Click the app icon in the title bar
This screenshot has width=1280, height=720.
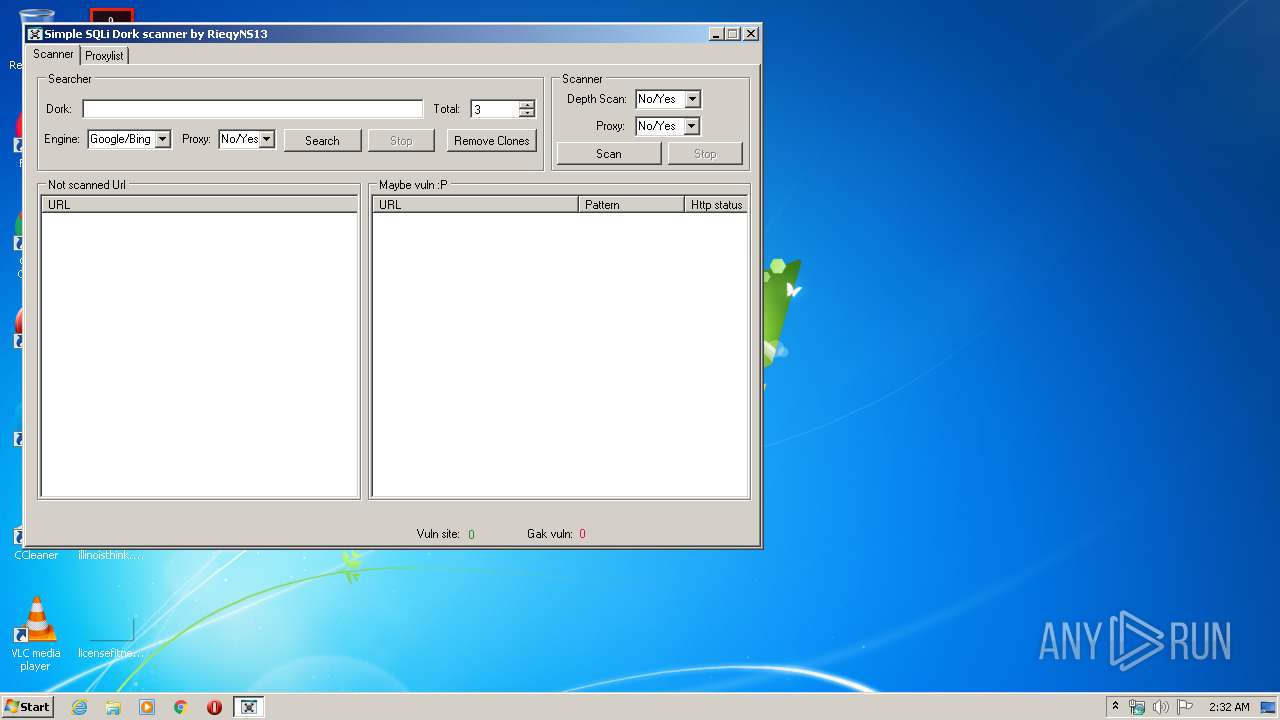pos(35,34)
